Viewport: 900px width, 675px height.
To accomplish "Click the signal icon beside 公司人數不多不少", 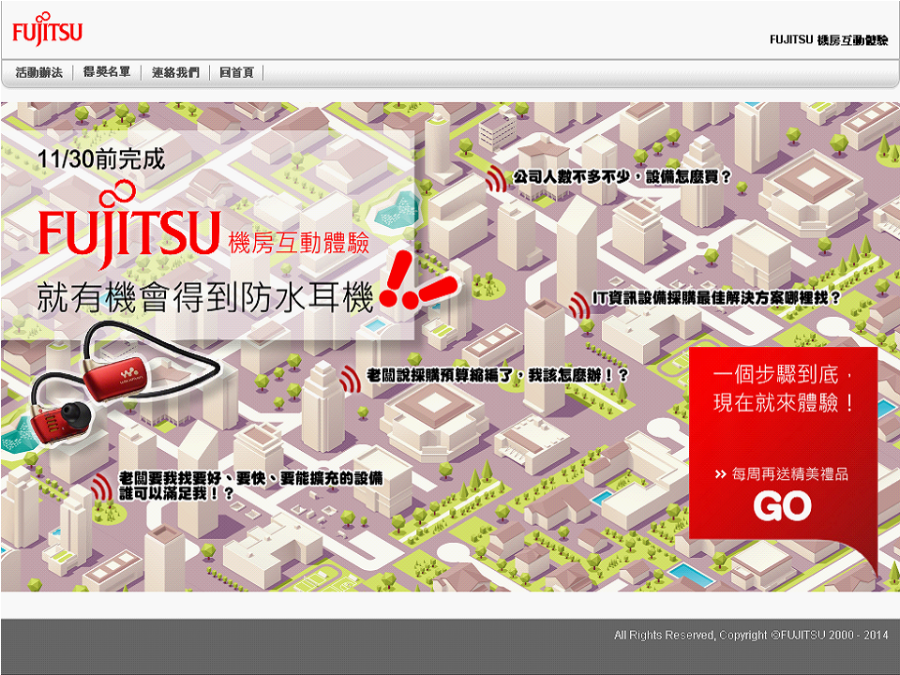I will [495, 179].
